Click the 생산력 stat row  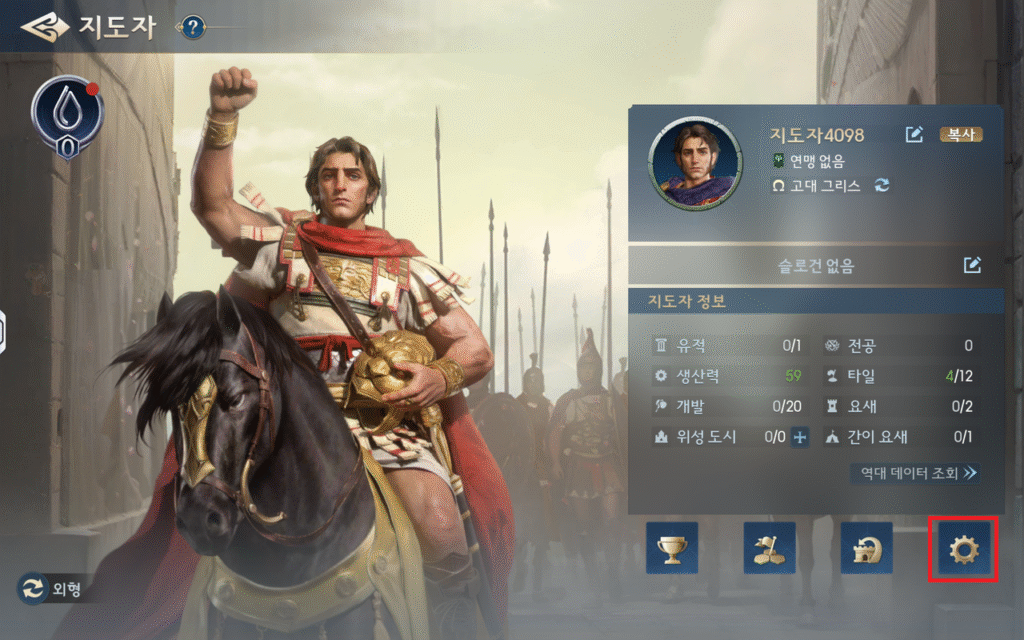coord(728,376)
